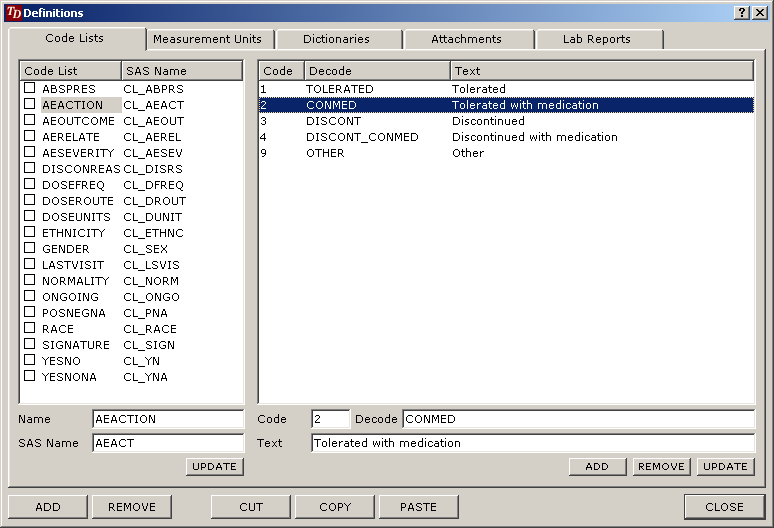Select the TOLERATED row in the table
This screenshot has height=528, width=774.
point(340,89)
